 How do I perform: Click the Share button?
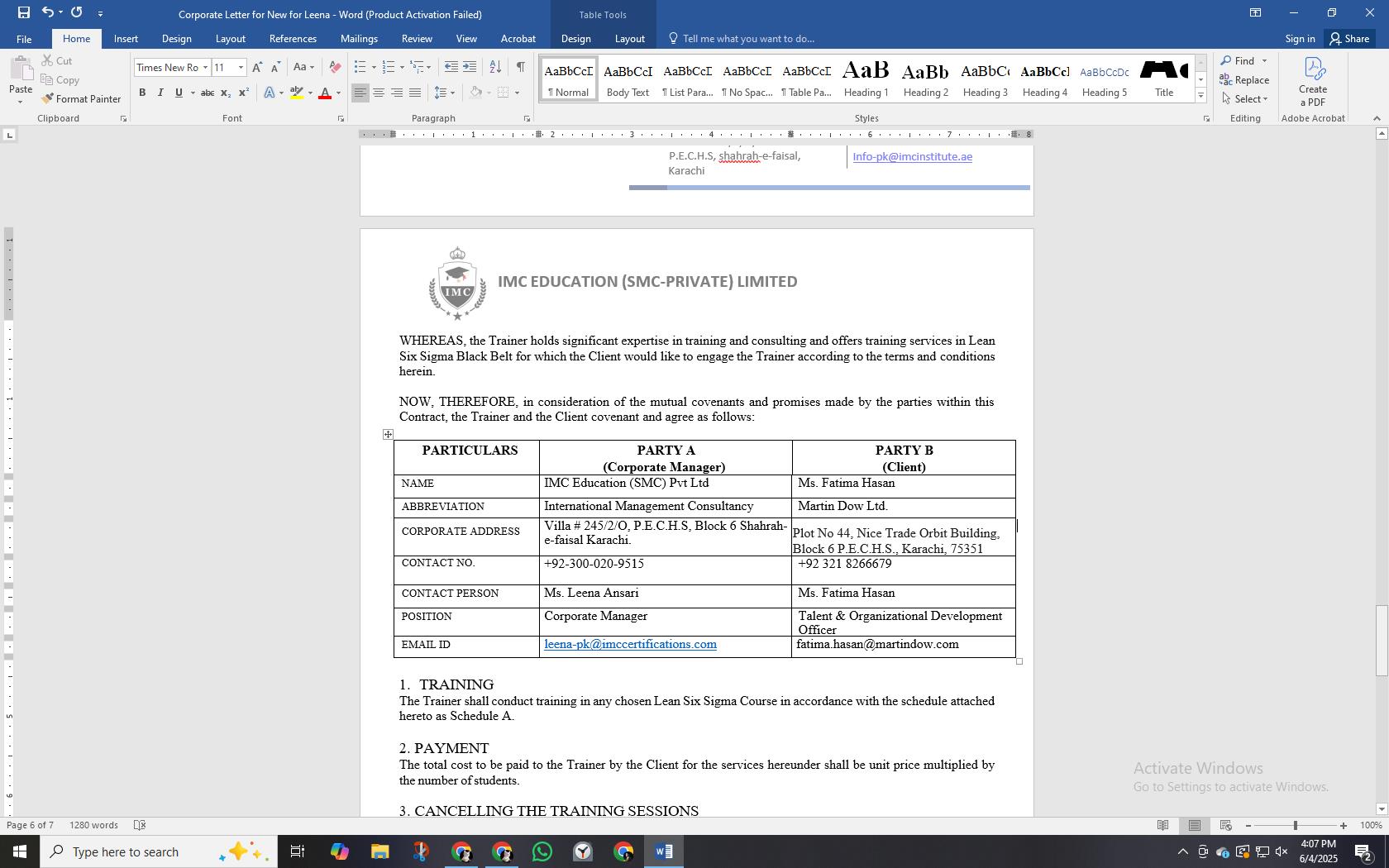1349,39
